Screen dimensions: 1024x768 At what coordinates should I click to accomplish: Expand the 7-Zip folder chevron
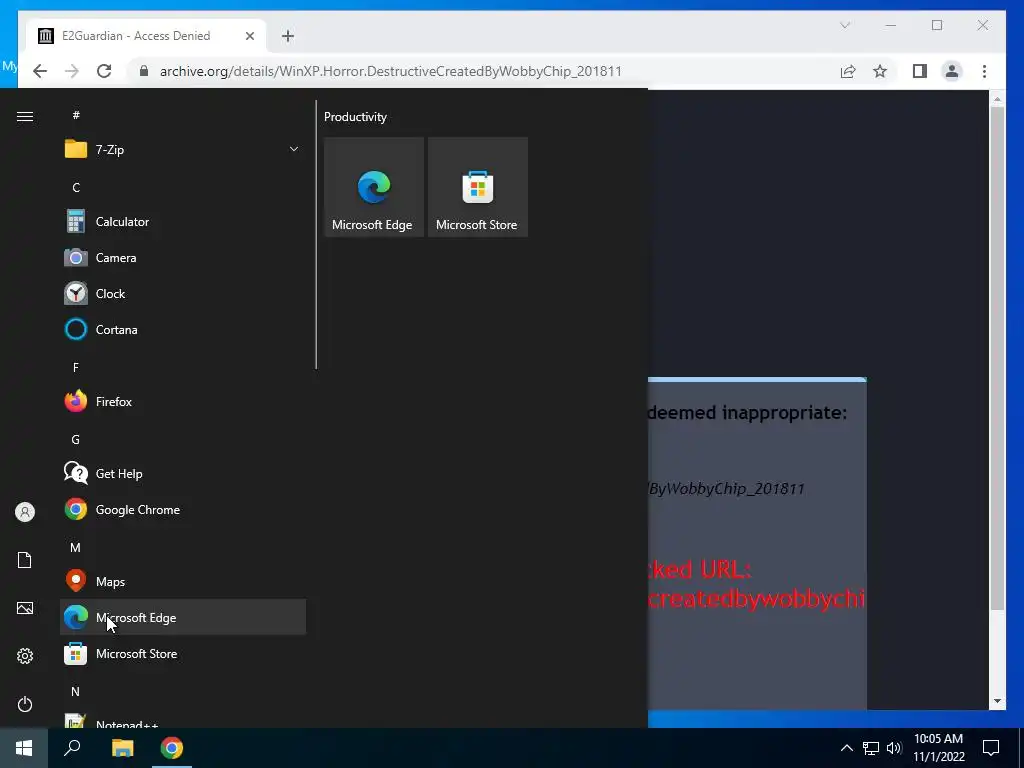tap(294, 150)
